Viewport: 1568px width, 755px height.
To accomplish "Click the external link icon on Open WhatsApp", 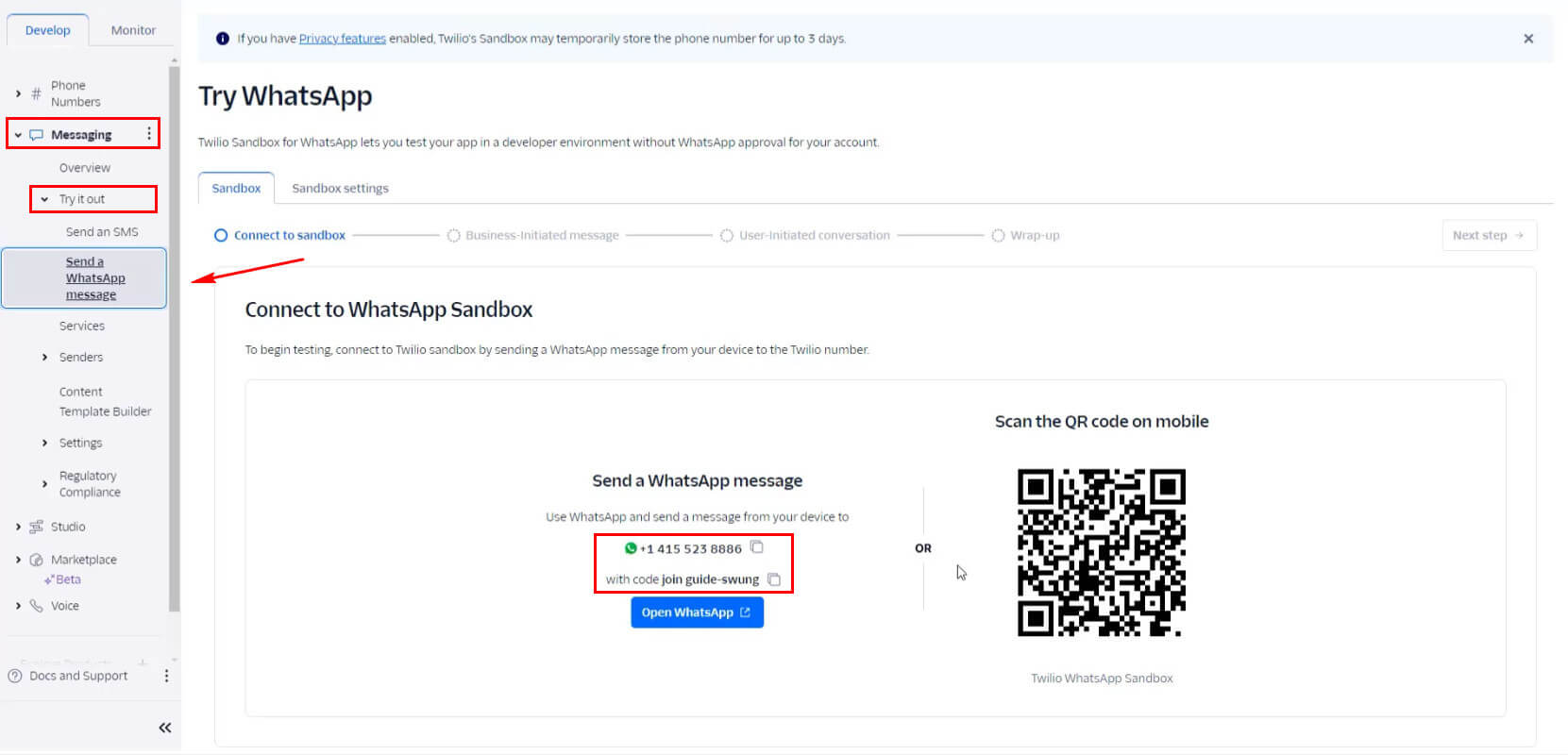I will 745,612.
